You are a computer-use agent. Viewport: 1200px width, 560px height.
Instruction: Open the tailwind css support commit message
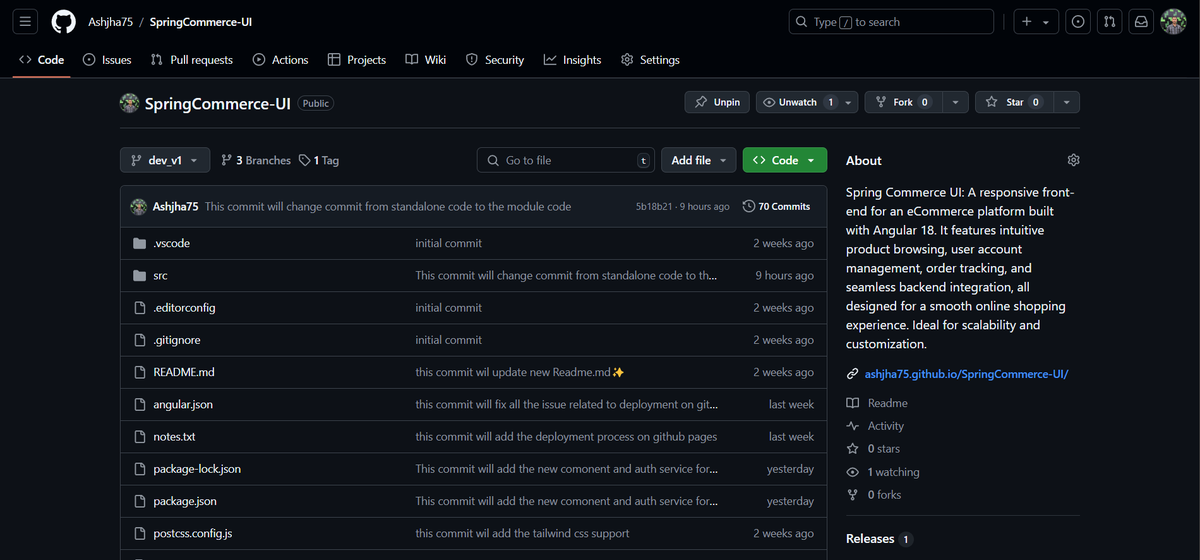523,534
